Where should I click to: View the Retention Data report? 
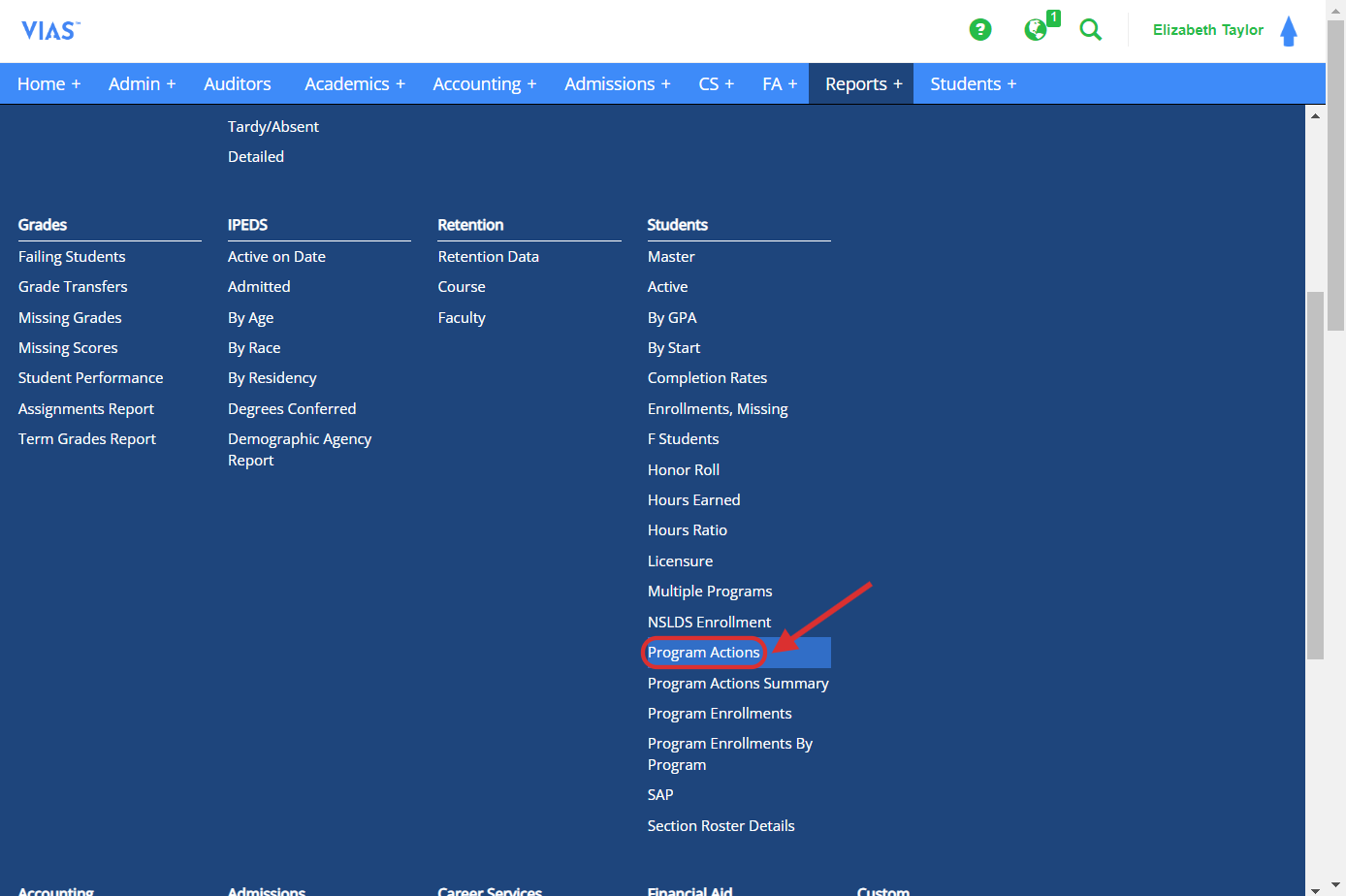488,256
